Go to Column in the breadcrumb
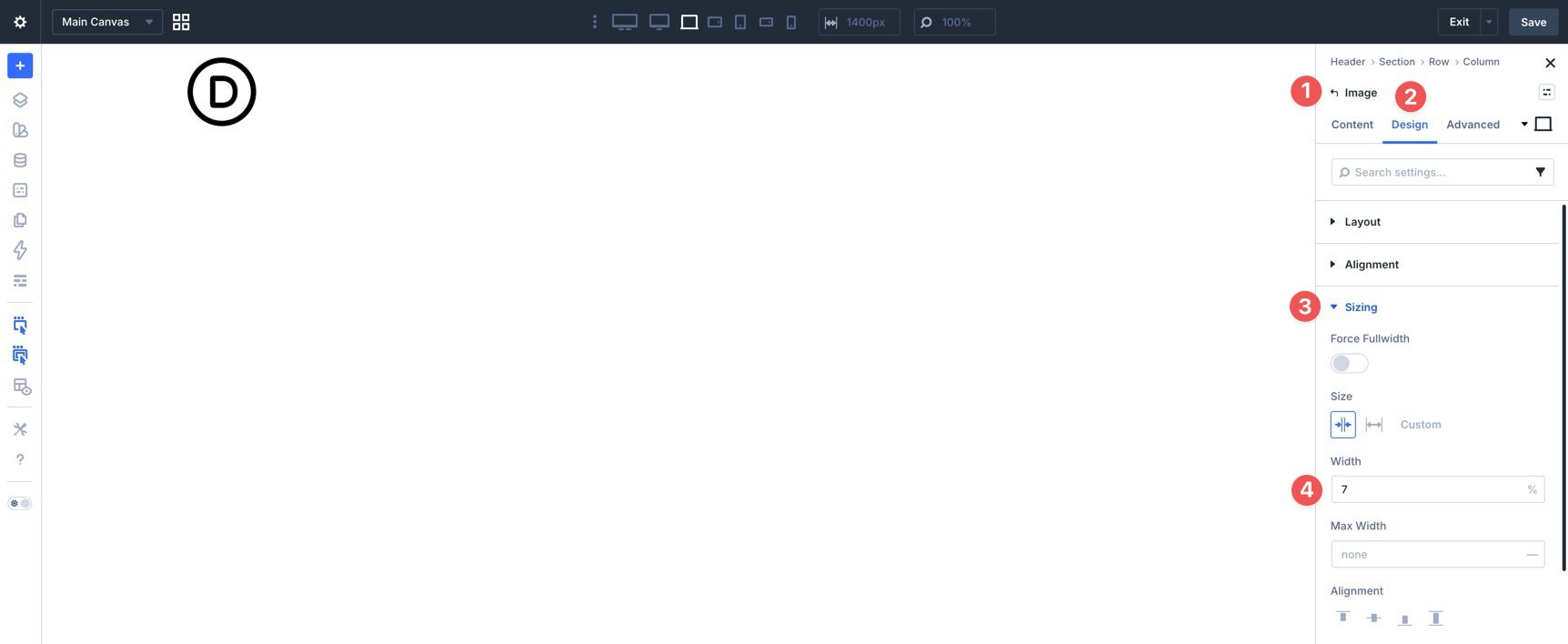The width and height of the screenshot is (1568, 644). coord(1481,62)
